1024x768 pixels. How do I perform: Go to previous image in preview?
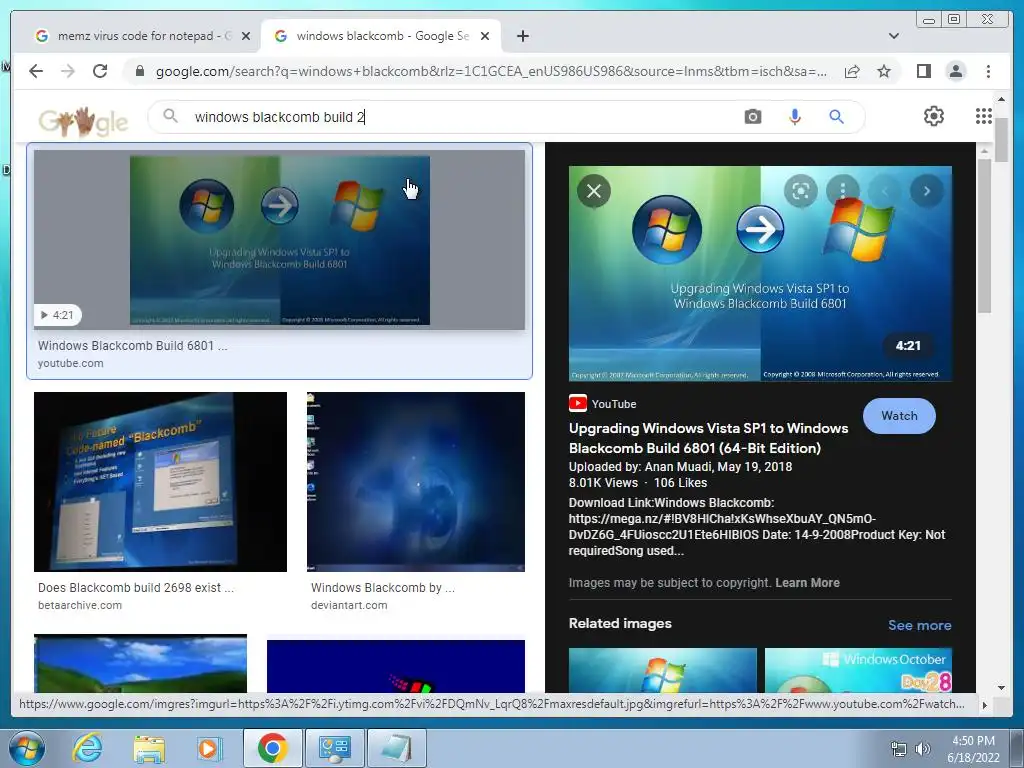click(885, 191)
